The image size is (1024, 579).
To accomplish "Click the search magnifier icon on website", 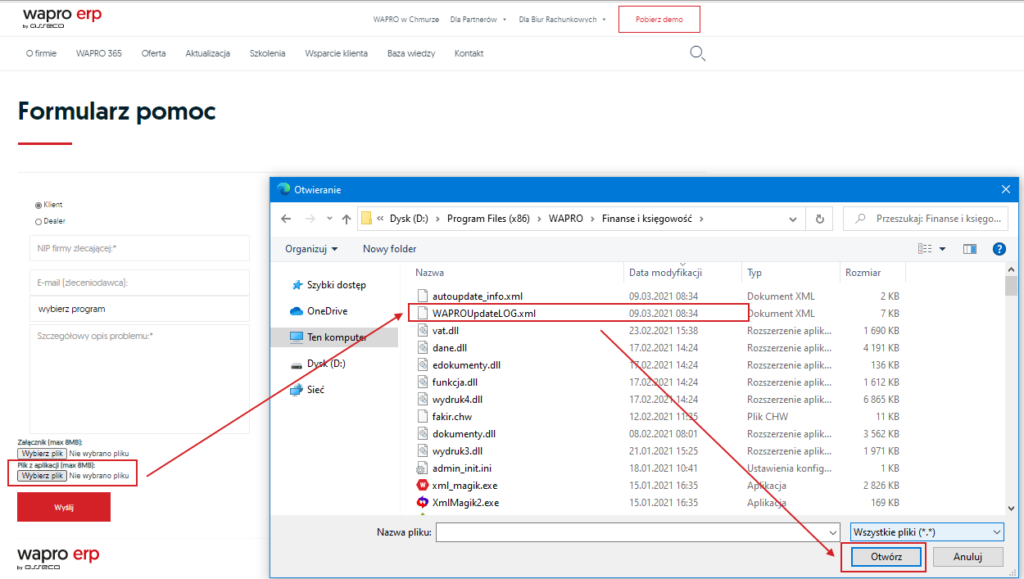I will (x=697, y=54).
